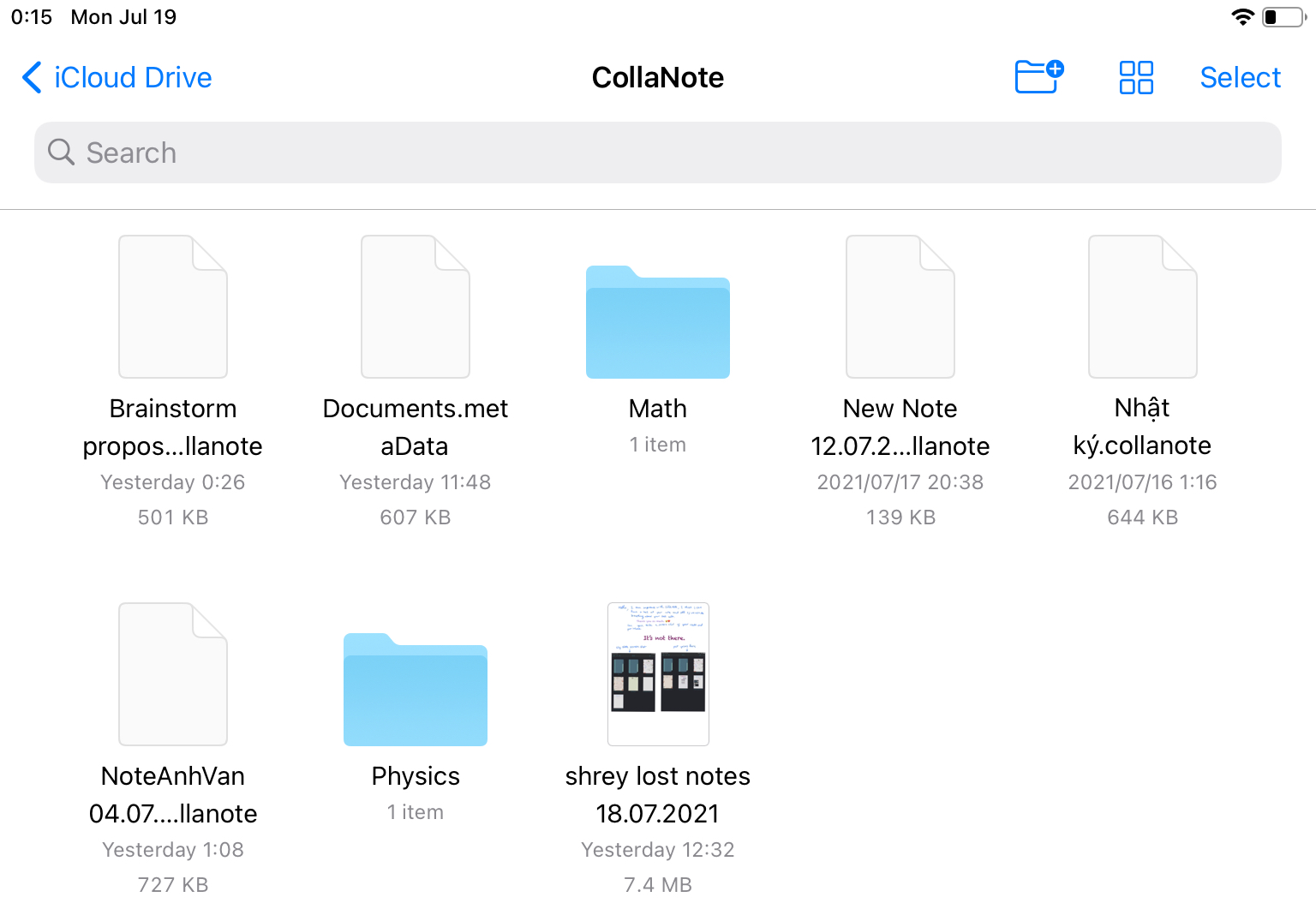Viewport: 1316px width, 921px height.
Task: Focus the Search field
Action: point(658,153)
